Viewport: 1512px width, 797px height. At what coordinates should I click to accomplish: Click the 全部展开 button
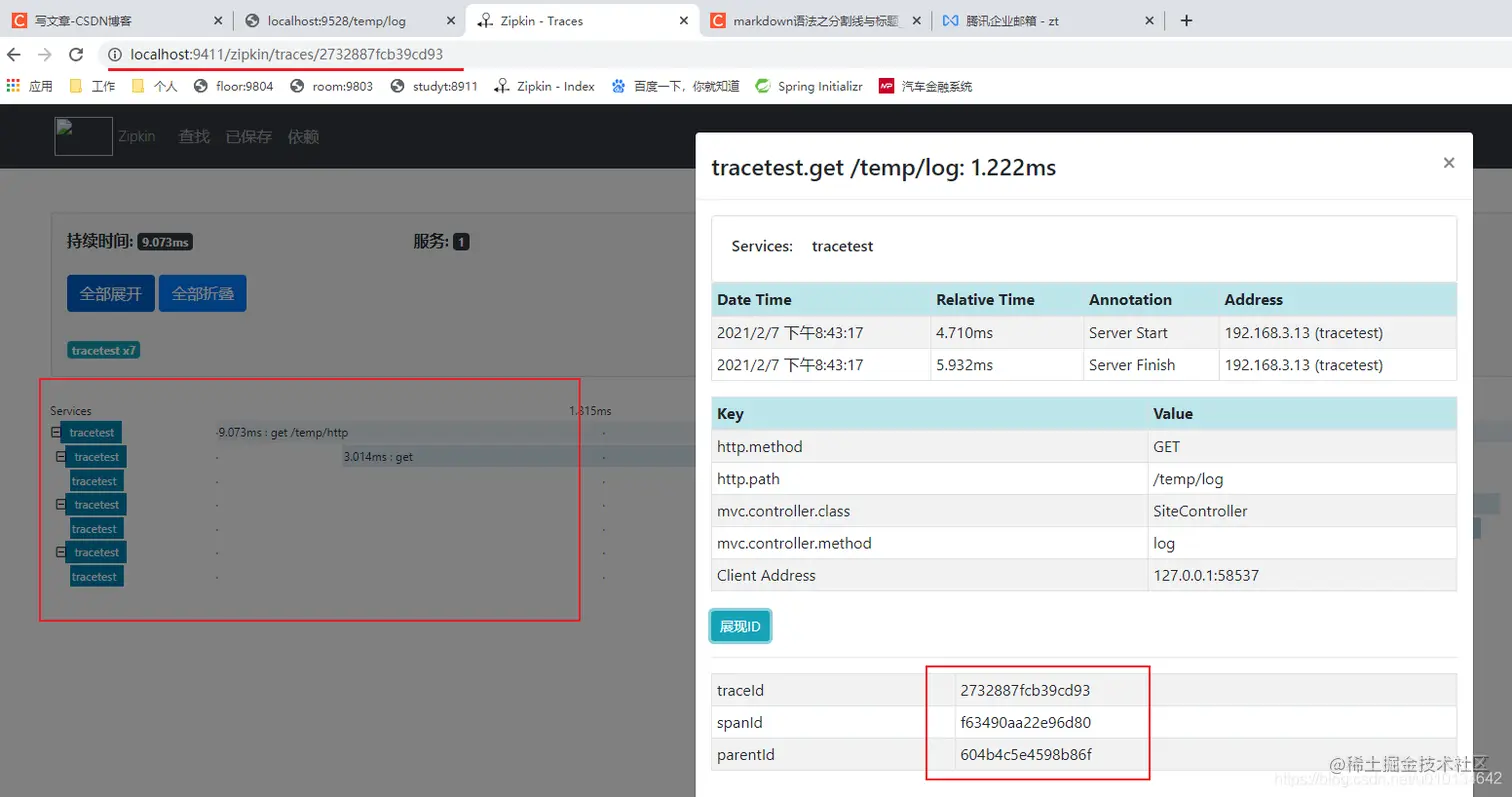[111, 294]
